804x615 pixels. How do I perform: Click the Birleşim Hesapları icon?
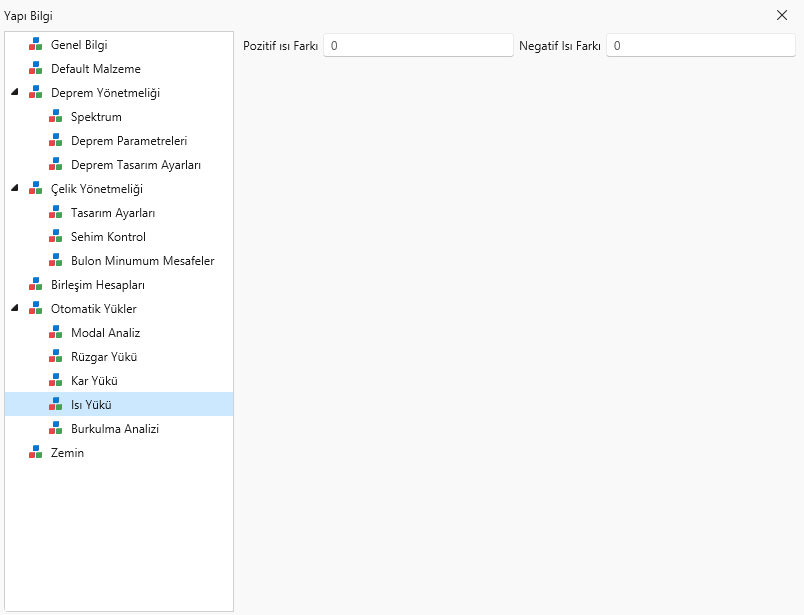pyautogui.click(x=35, y=285)
